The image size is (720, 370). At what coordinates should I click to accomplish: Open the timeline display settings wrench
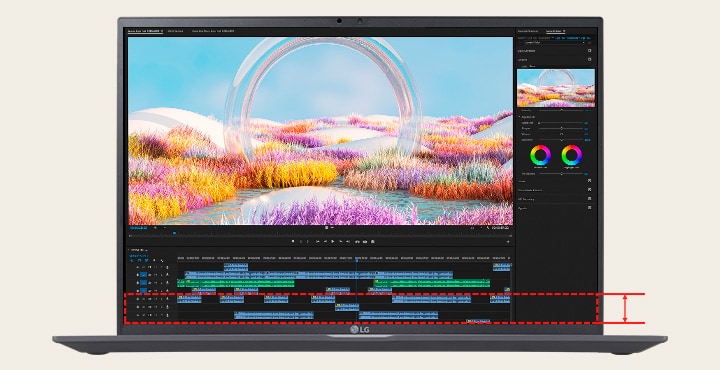[x=162, y=260]
